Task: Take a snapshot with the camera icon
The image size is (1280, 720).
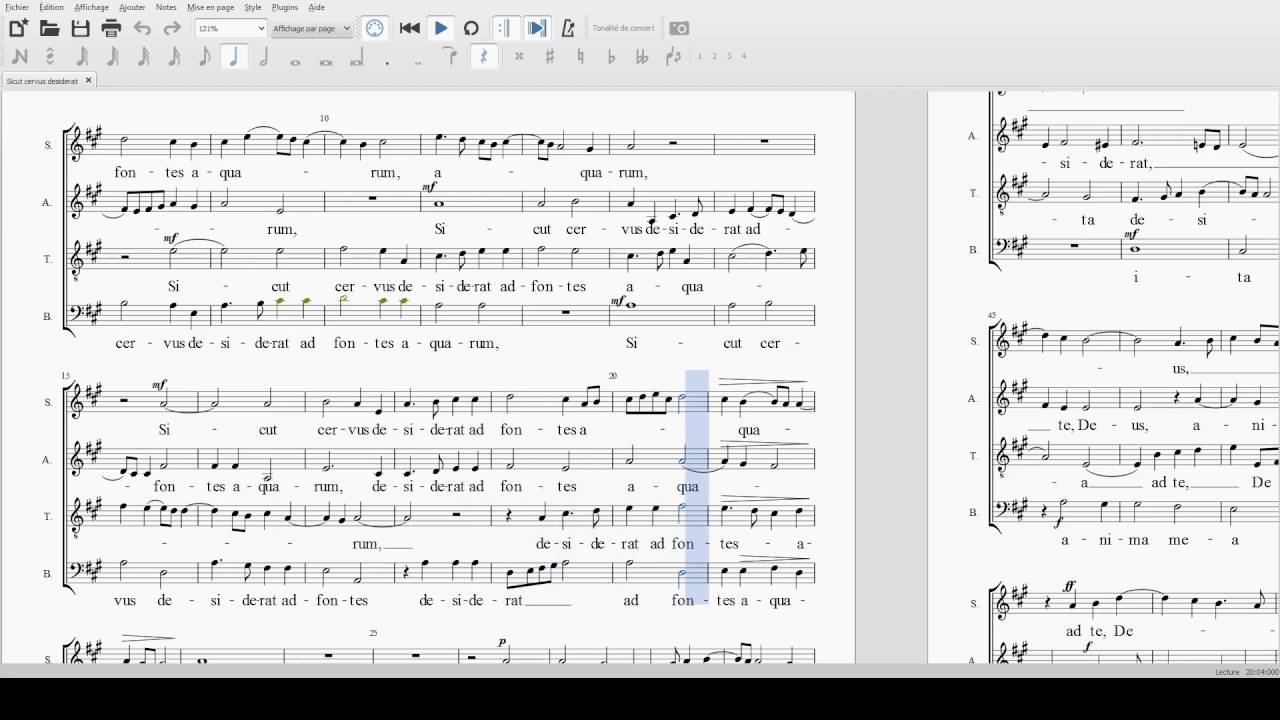Action: 679,28
